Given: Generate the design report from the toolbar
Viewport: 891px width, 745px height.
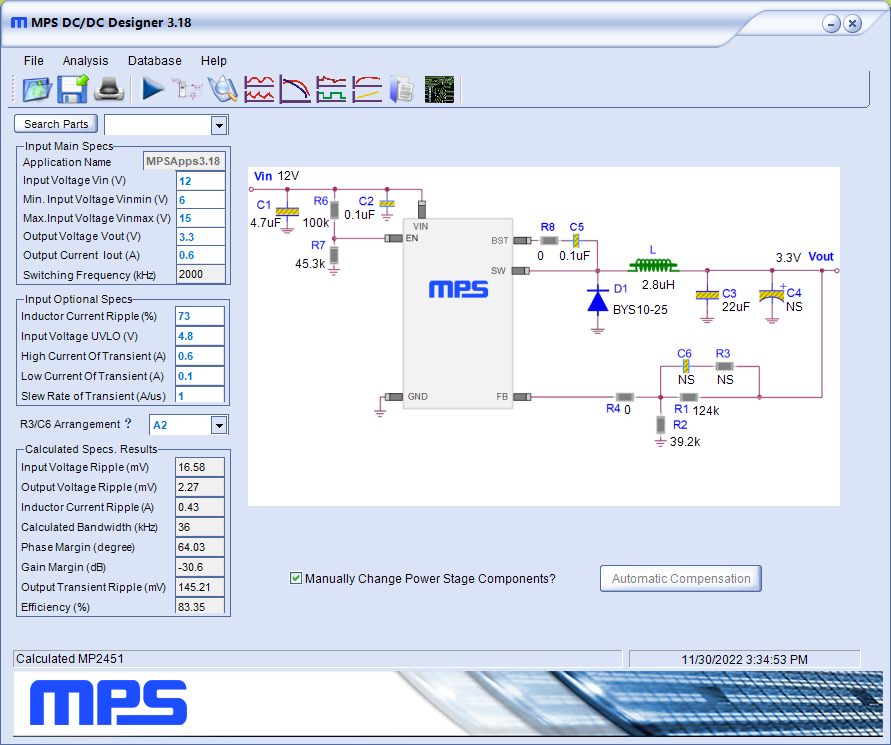Looking at the screenshot, I should pyautogui.click(x=401, y=90).
